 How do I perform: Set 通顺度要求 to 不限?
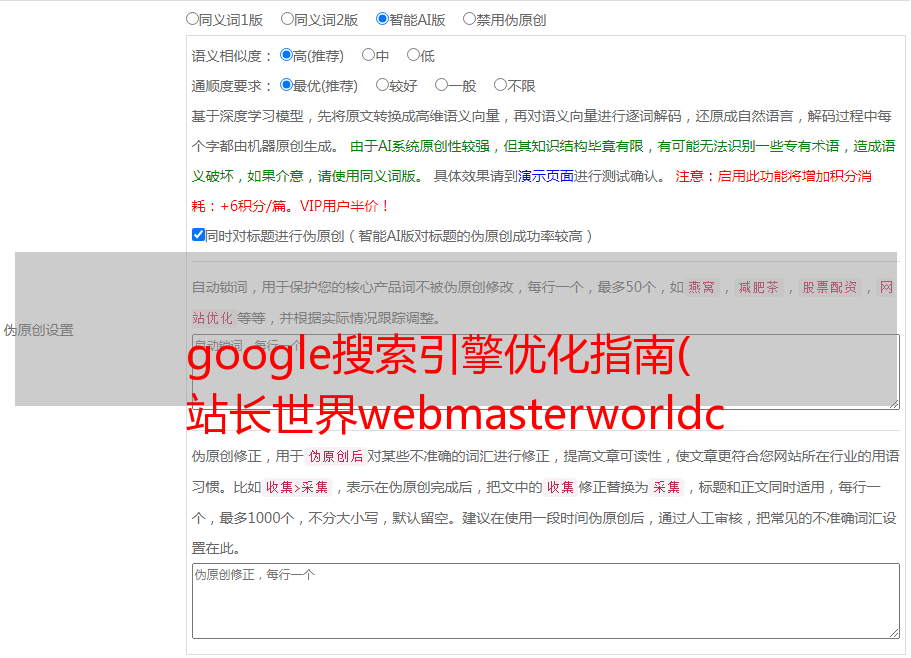(500, 85)
